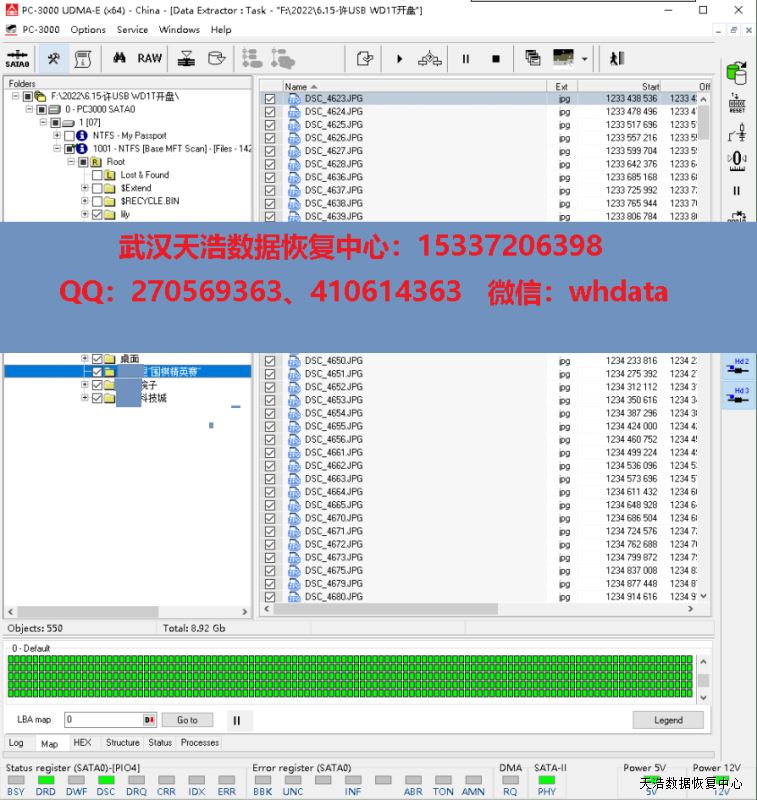Open the binoculars search tool
The width and height of the screenshot is (757, 800).
click(x=118, y=59)
